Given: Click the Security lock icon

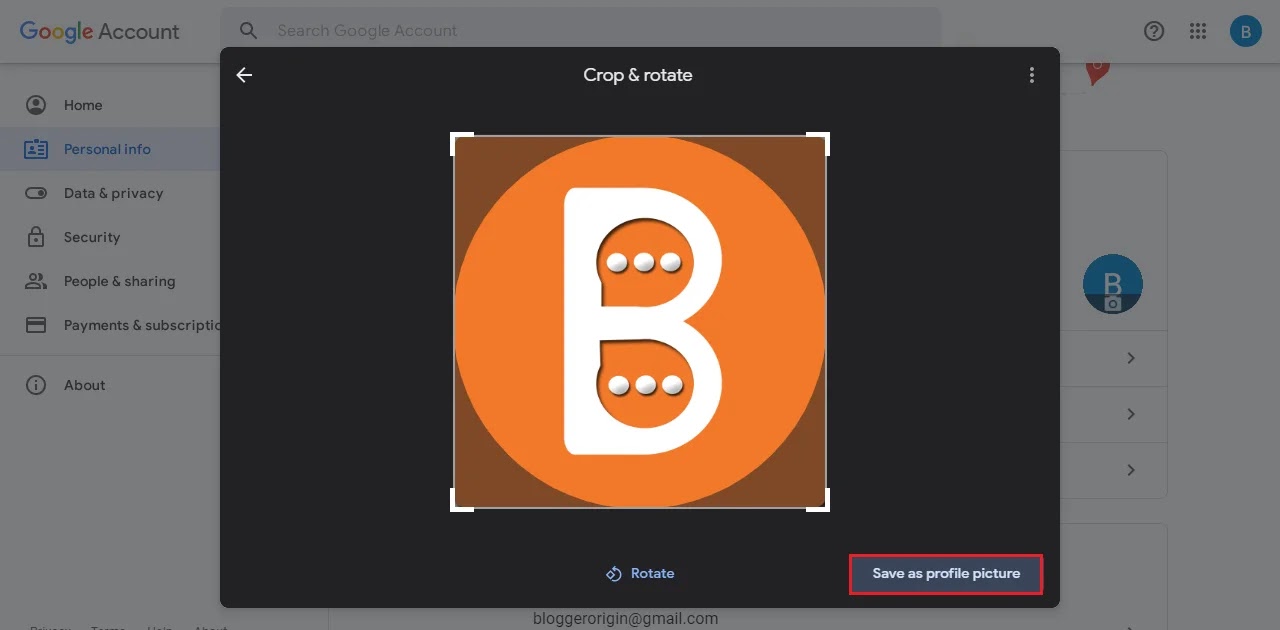Looking at the screenshot, I should (x=36, y=237).
